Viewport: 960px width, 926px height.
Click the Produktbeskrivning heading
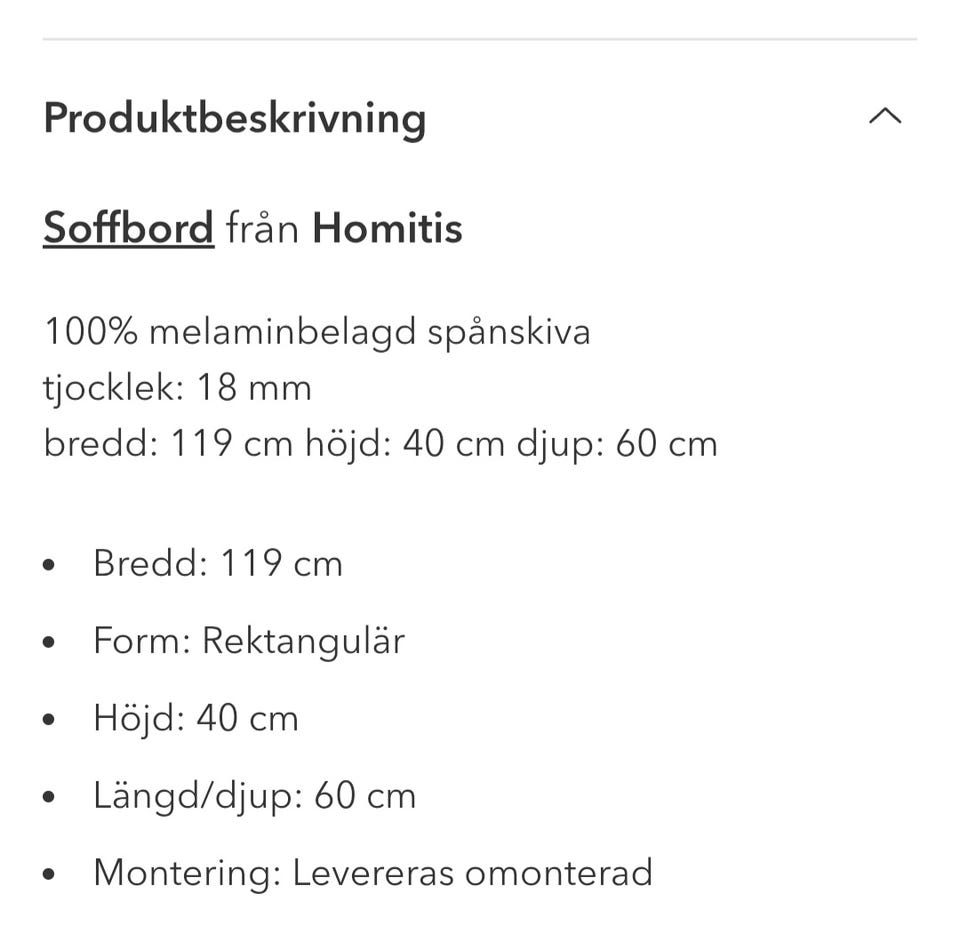235,118
